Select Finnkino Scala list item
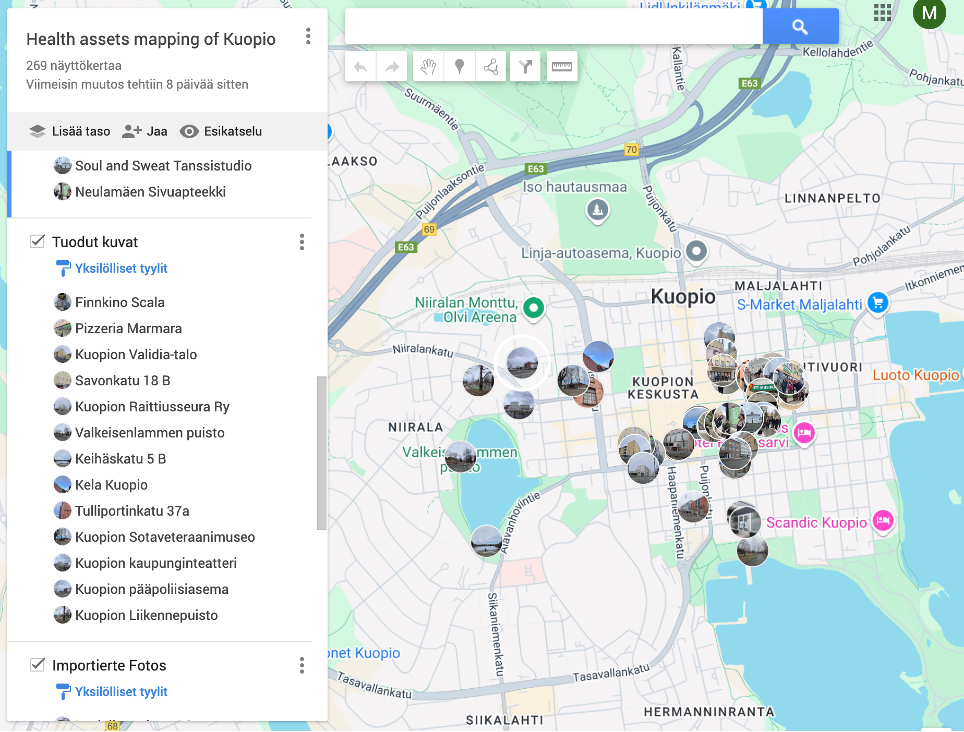 [x=119, y=302]
